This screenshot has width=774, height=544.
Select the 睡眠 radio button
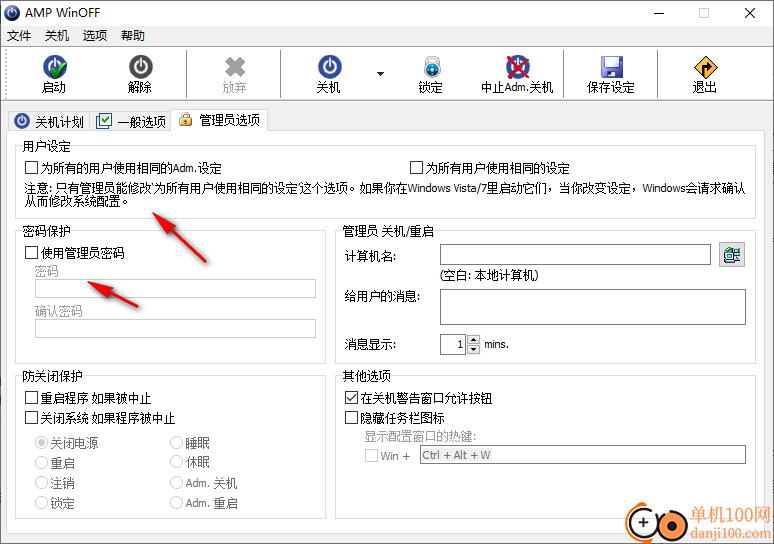point(177,442)
